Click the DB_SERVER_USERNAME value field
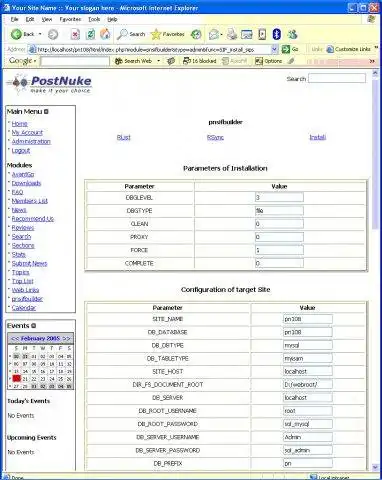Image resolution: width=382 pixels, height=480 pixels. pos(308,437)
